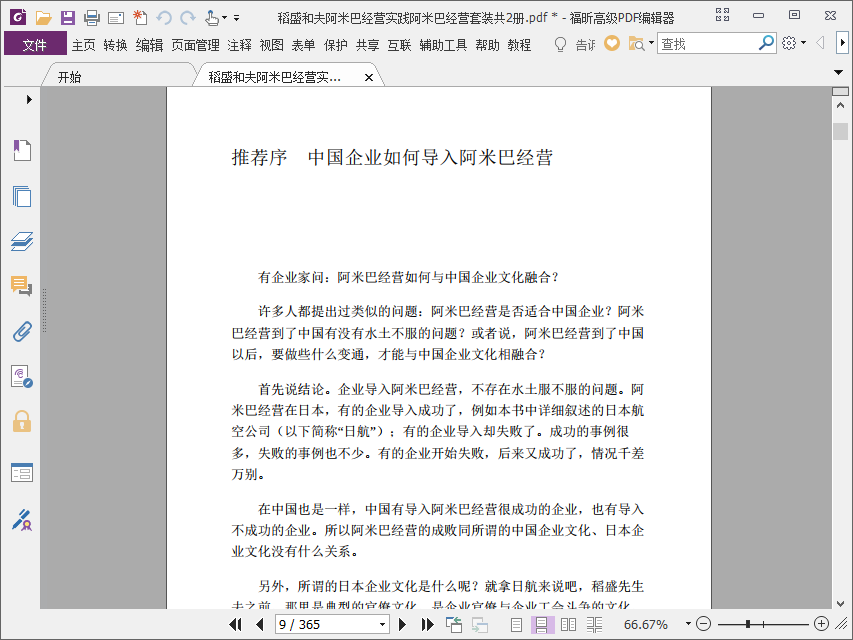Open the Layers panel
The image size is (853, 640).
tap(22, 241)
